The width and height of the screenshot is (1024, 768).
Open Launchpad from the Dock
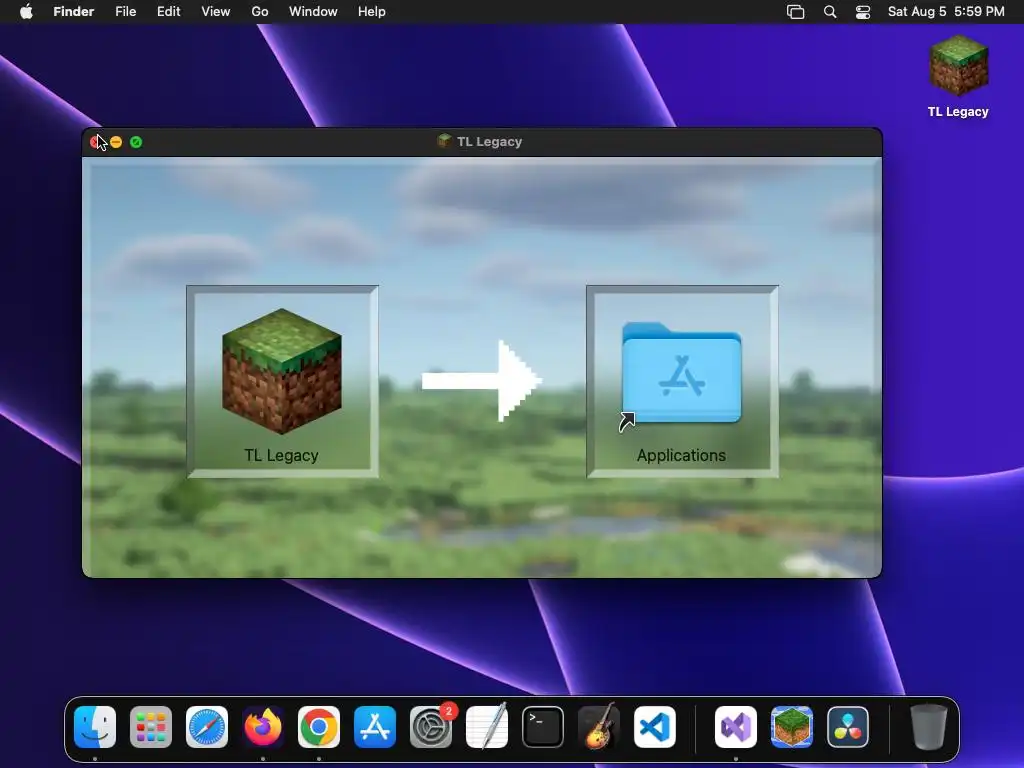[151, 727]
